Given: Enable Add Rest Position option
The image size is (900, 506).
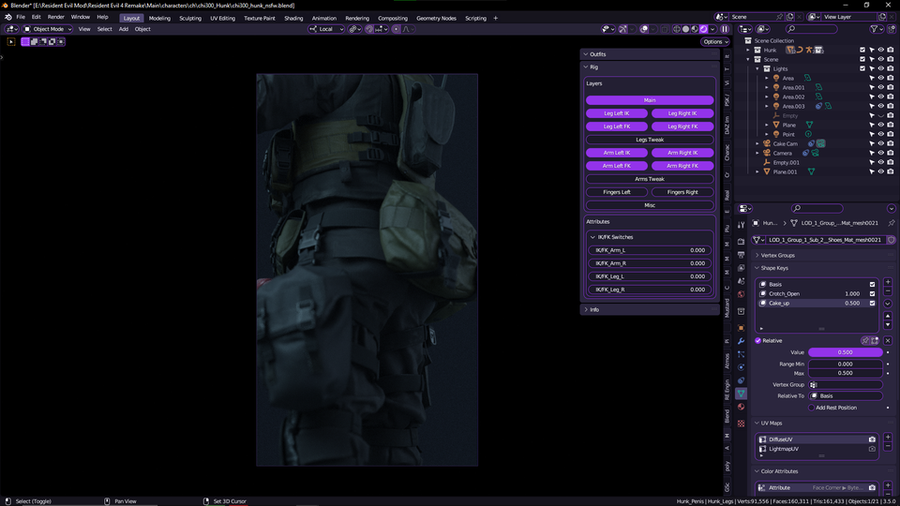Looking at the screenshot, I should click(x=811, y=408).
